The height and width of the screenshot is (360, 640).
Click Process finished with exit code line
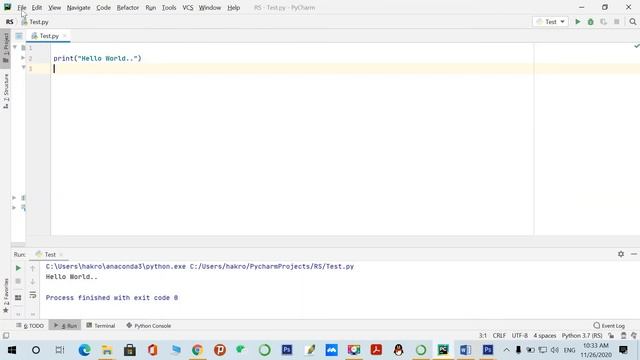click(112, 298)
